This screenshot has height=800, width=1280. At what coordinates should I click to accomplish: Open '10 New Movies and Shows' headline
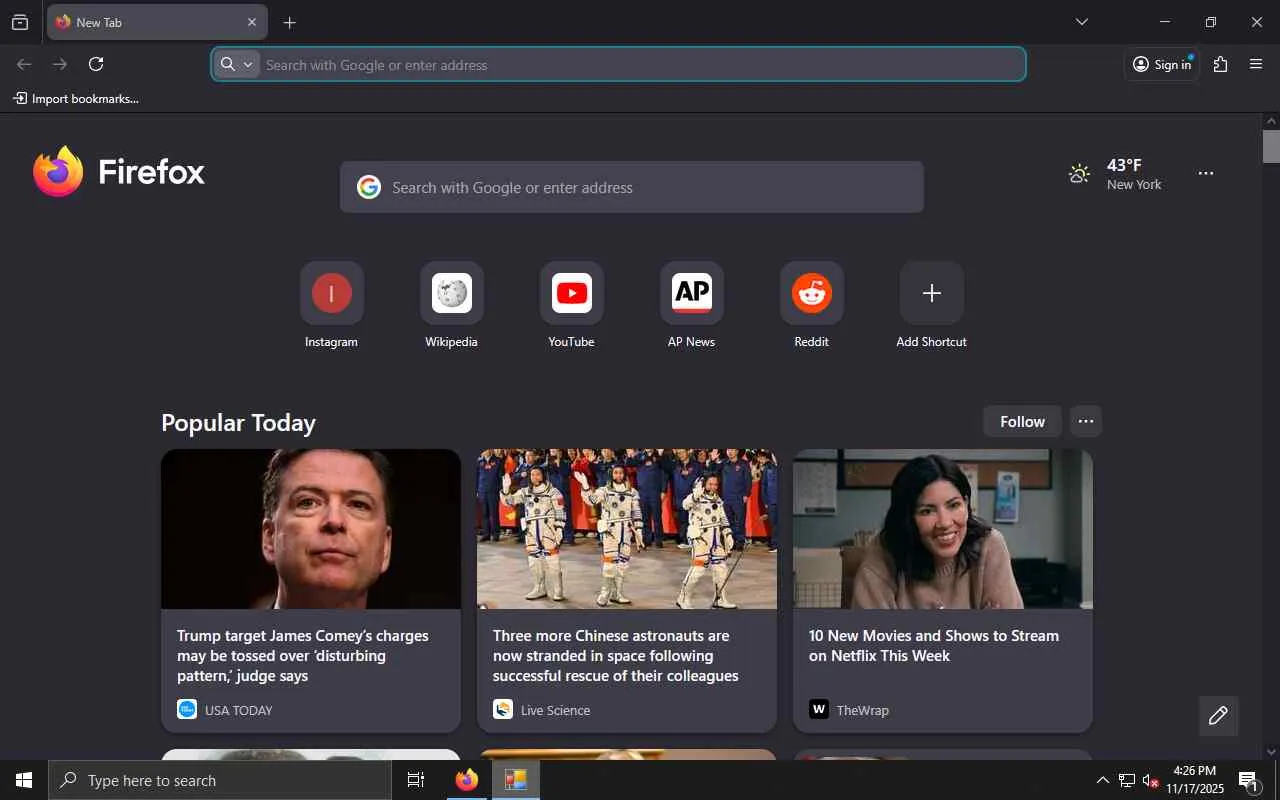tap(934, 646)
